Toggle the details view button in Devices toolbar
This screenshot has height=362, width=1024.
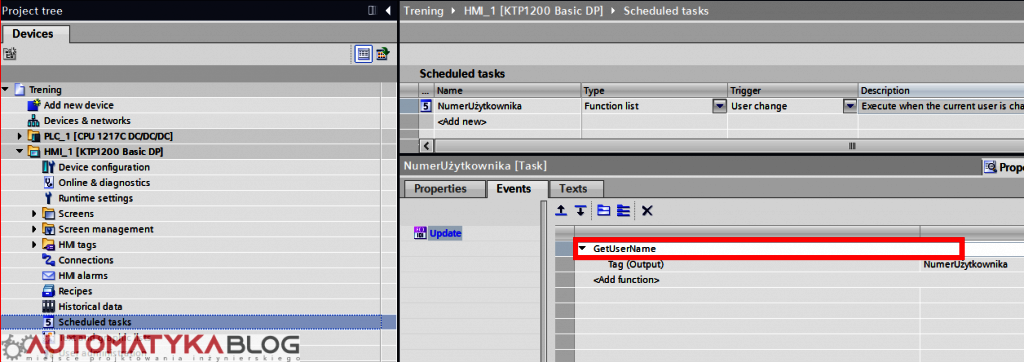[x=364, y=54]
